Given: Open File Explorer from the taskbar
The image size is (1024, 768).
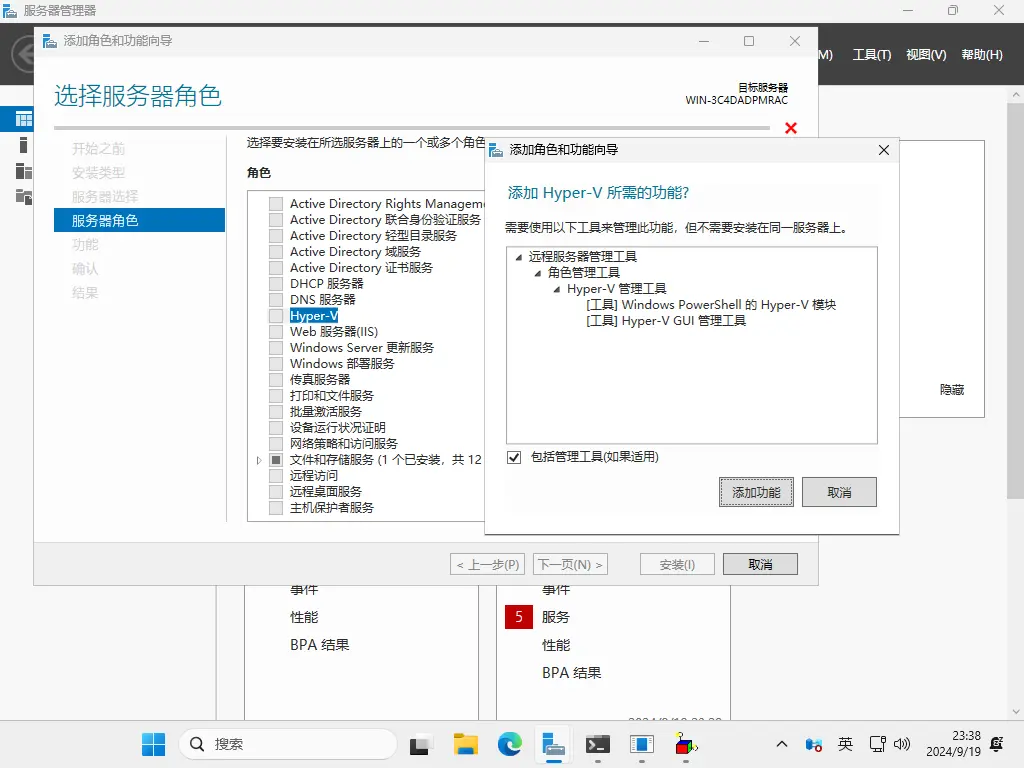Looking at the screenshot, I should 465,744.
